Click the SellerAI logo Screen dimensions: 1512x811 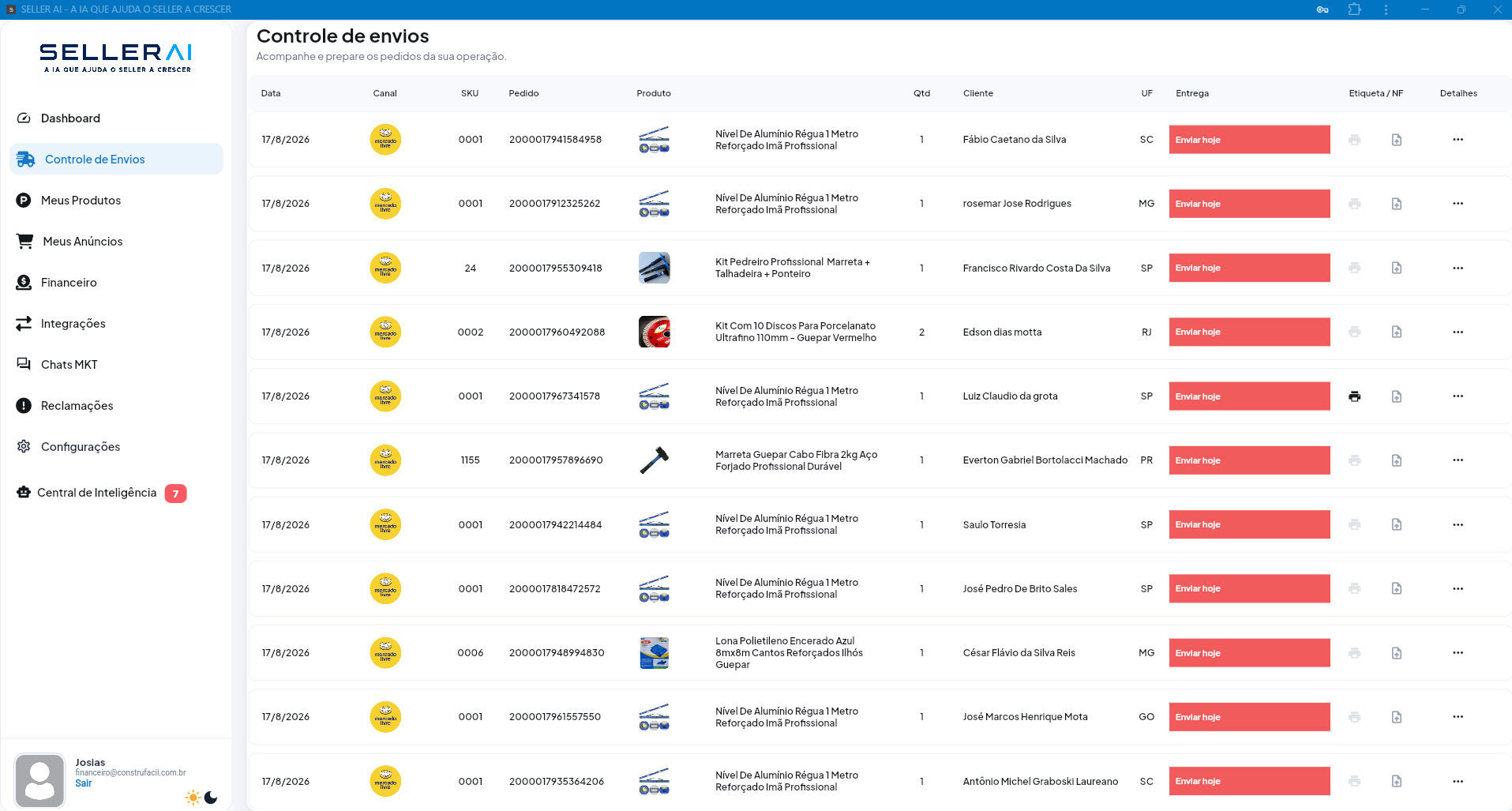(x=116, y=58)
